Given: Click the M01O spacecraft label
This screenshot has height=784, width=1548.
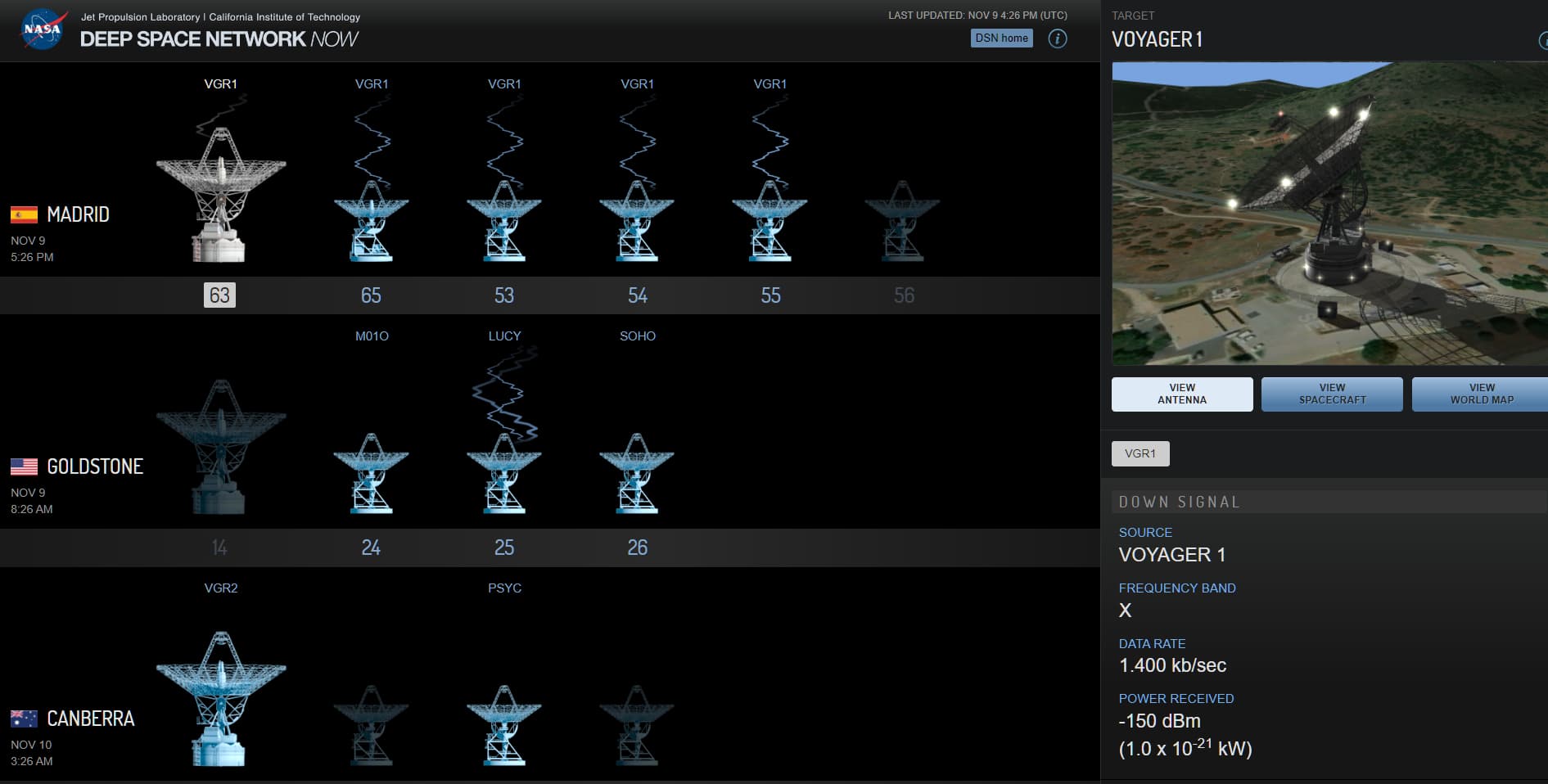Looking at the screenshot, I should (372, 336).
